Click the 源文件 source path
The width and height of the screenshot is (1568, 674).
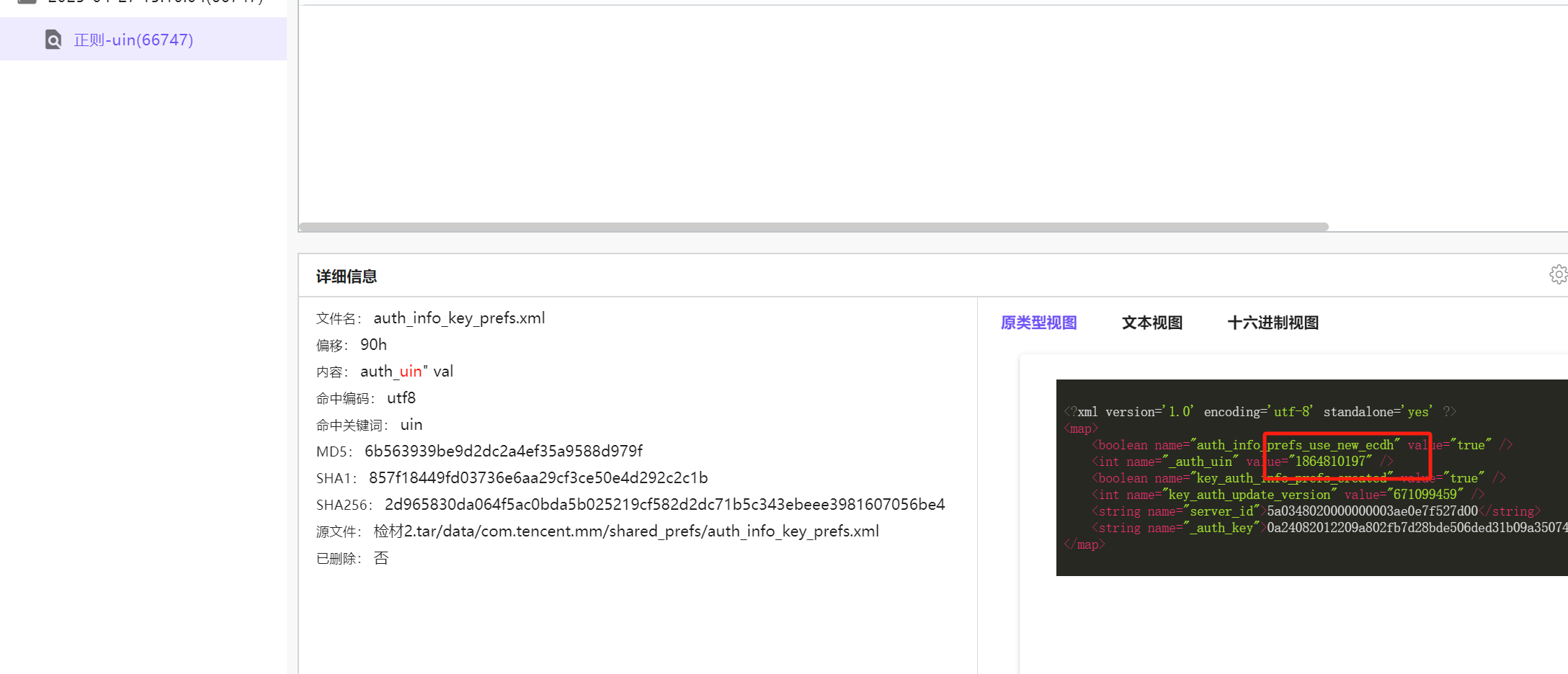tap(625, 531)
